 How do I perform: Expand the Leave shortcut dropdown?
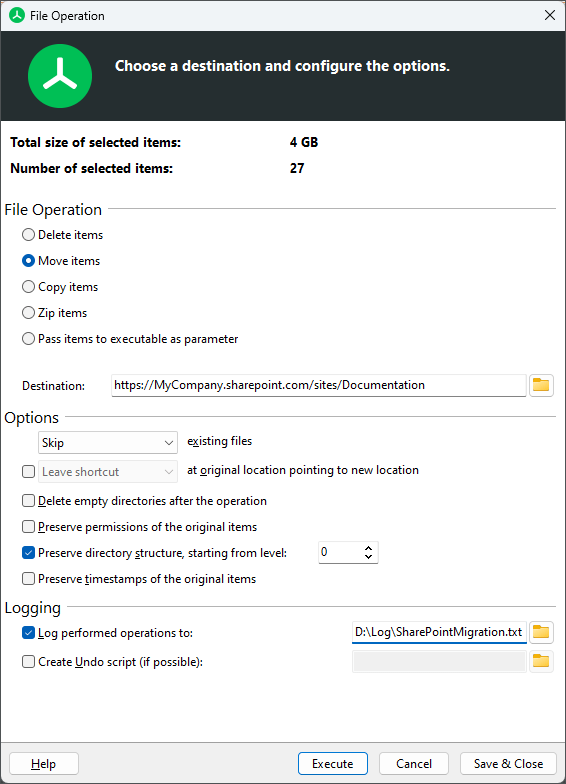108,472
